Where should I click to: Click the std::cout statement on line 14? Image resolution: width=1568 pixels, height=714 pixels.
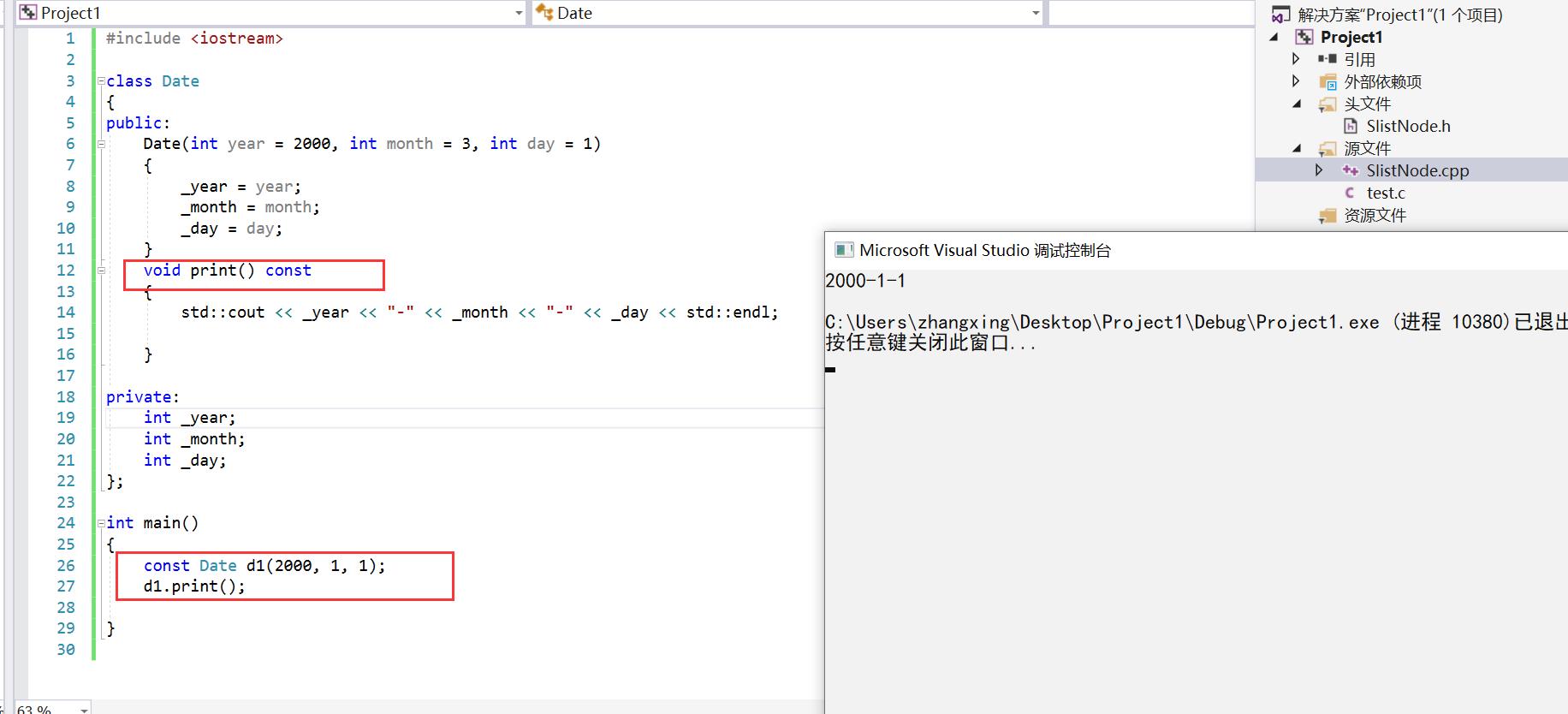pos(479,312)
